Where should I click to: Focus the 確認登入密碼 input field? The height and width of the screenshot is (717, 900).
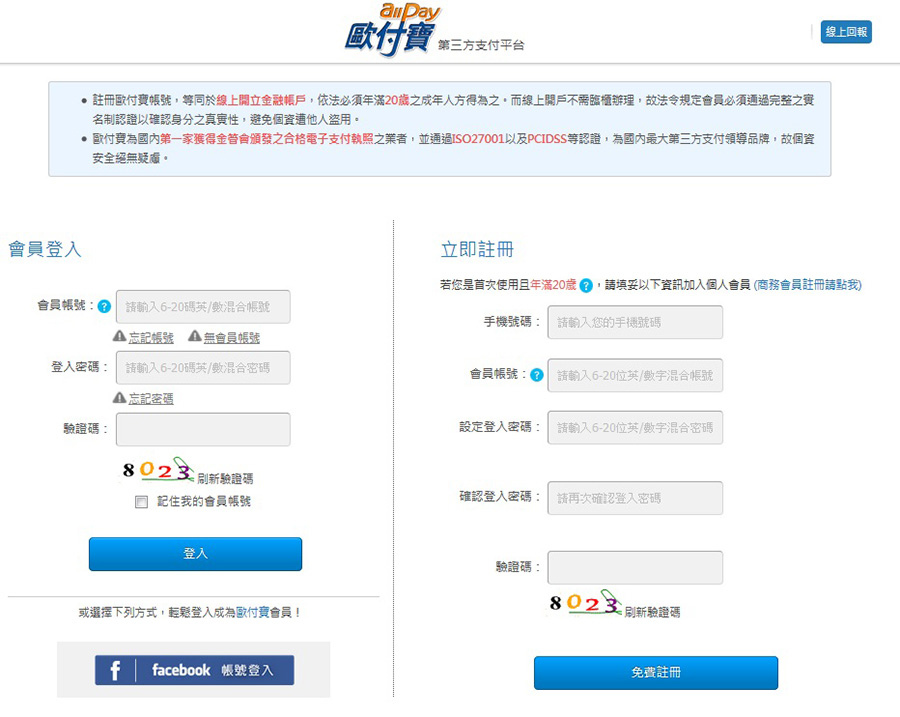click(x=635, y=498)
